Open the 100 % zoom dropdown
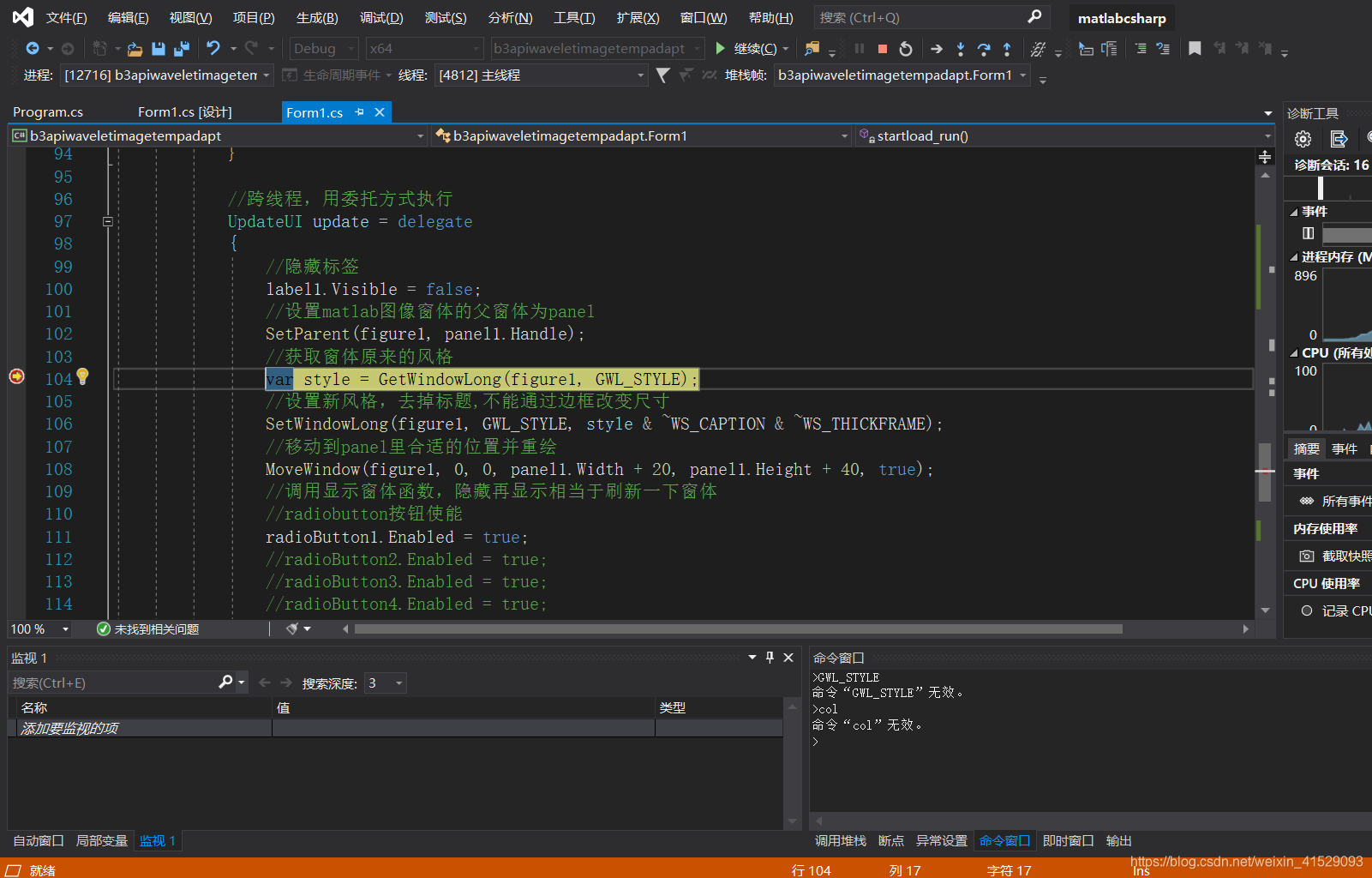Screen dimensions: 1372x878 [x=39, y=629]
